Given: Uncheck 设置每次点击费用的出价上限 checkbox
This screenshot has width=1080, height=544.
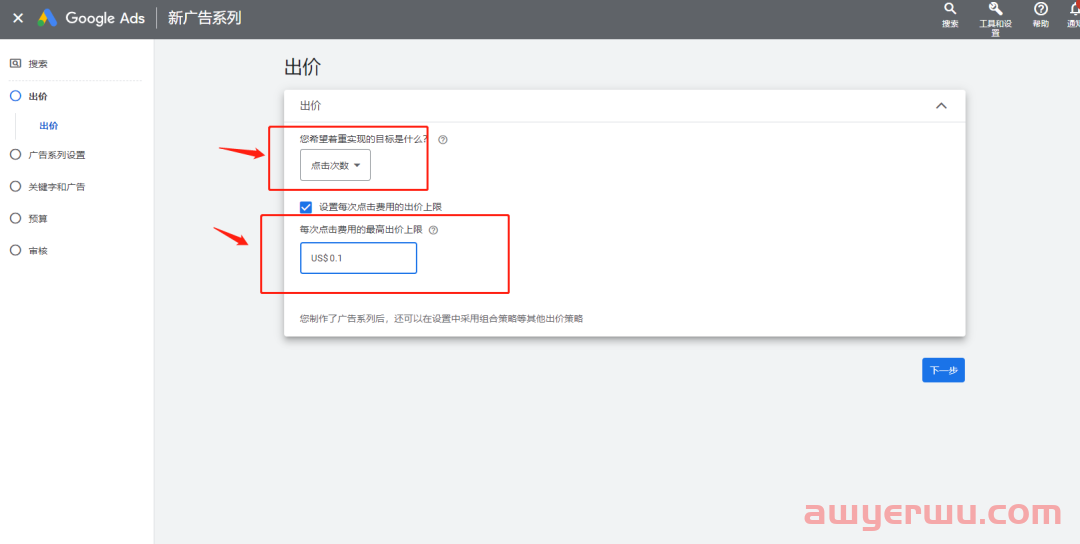Looking at the screenshot, I should [306, 207].
